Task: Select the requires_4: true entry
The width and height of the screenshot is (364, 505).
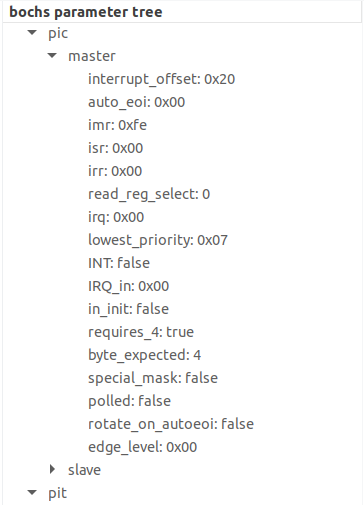Action: [x=141, y=332]
